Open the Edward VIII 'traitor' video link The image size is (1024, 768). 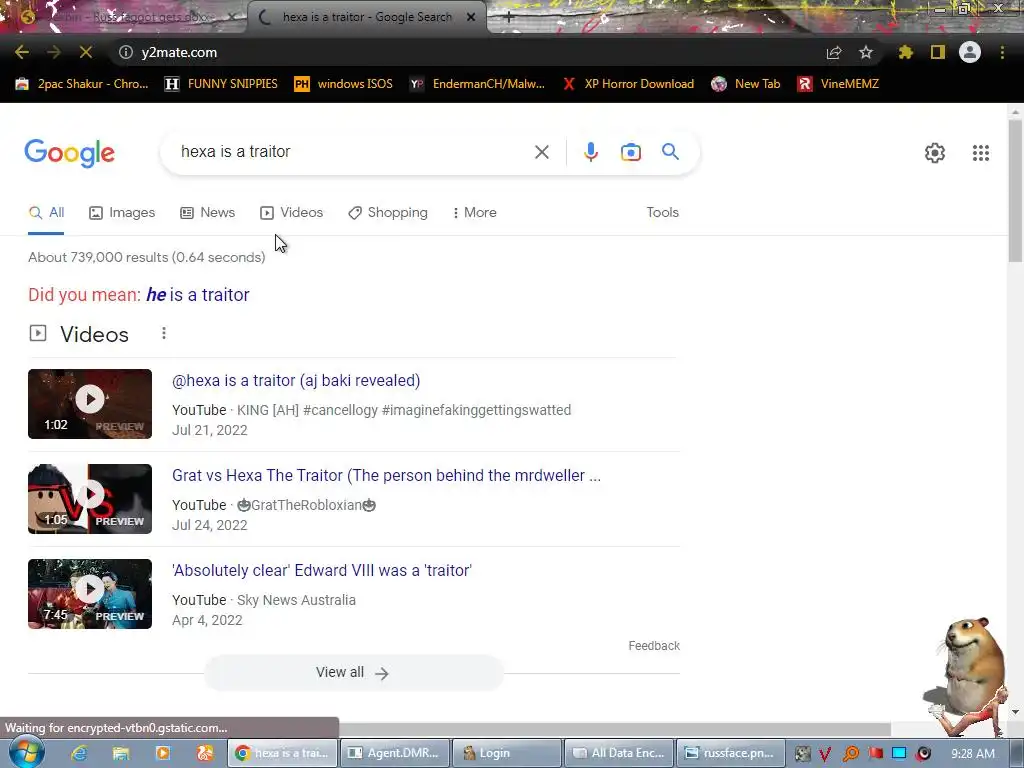pyautogui.click(x=321, y=571)
